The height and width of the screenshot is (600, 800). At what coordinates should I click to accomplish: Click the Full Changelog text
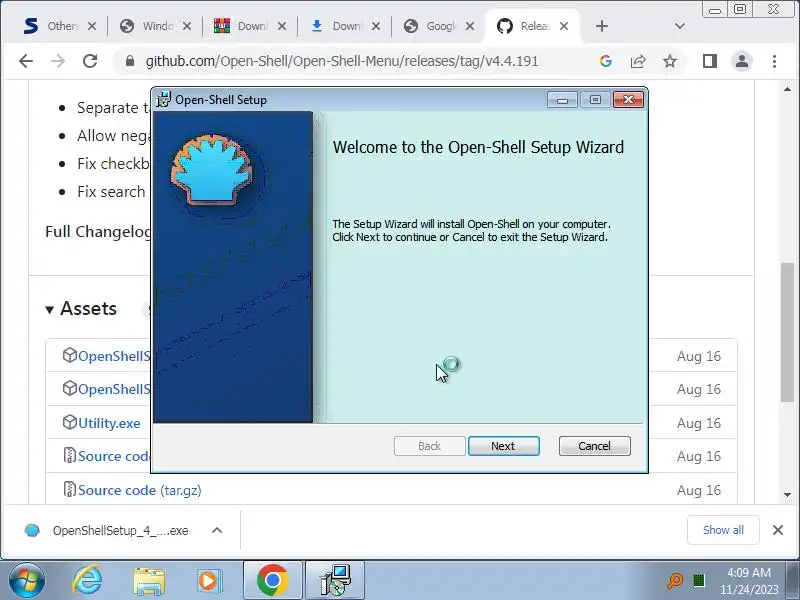pos(98,232)
